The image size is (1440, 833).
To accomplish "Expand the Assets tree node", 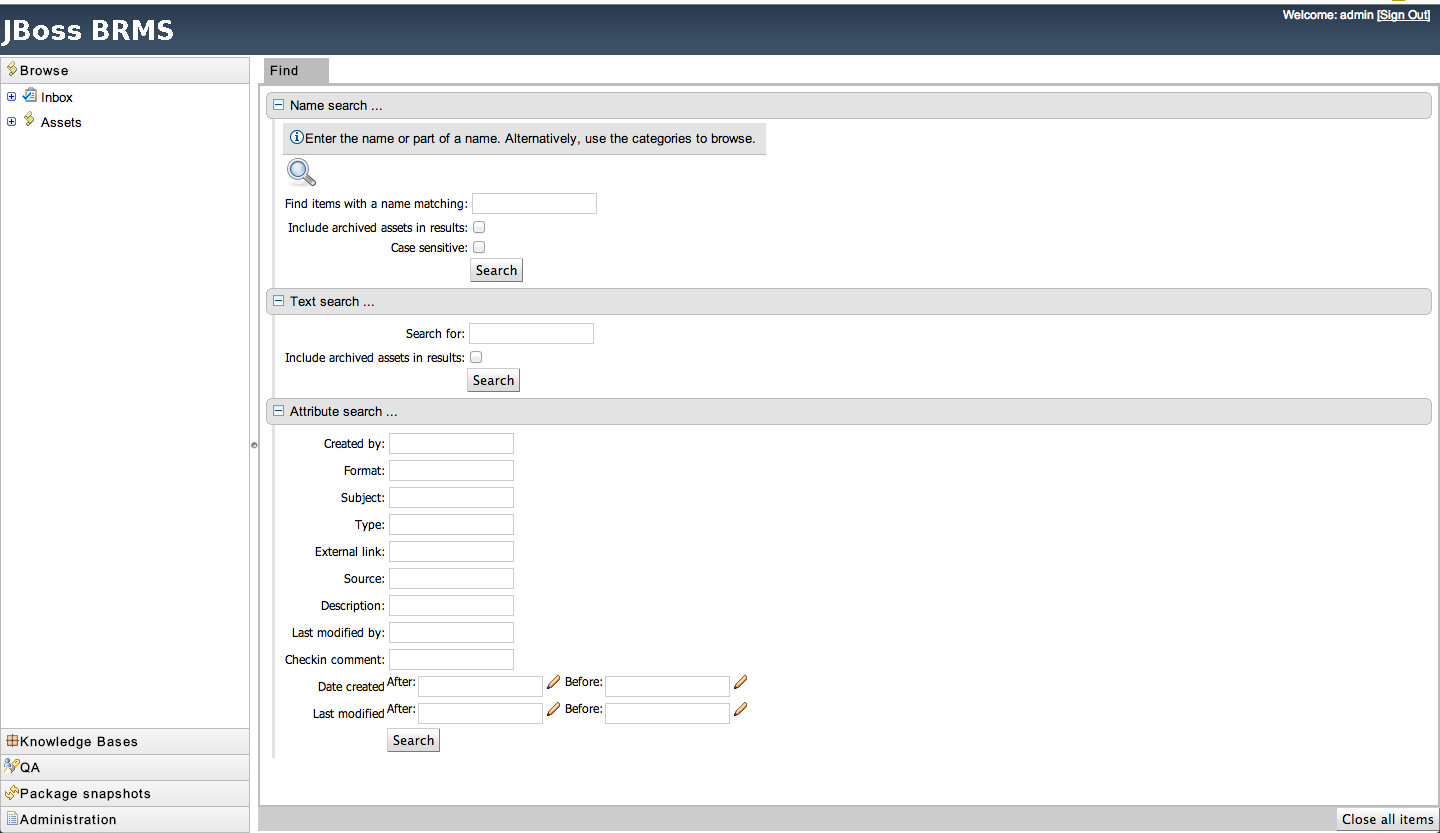I will tap(11, 122).
